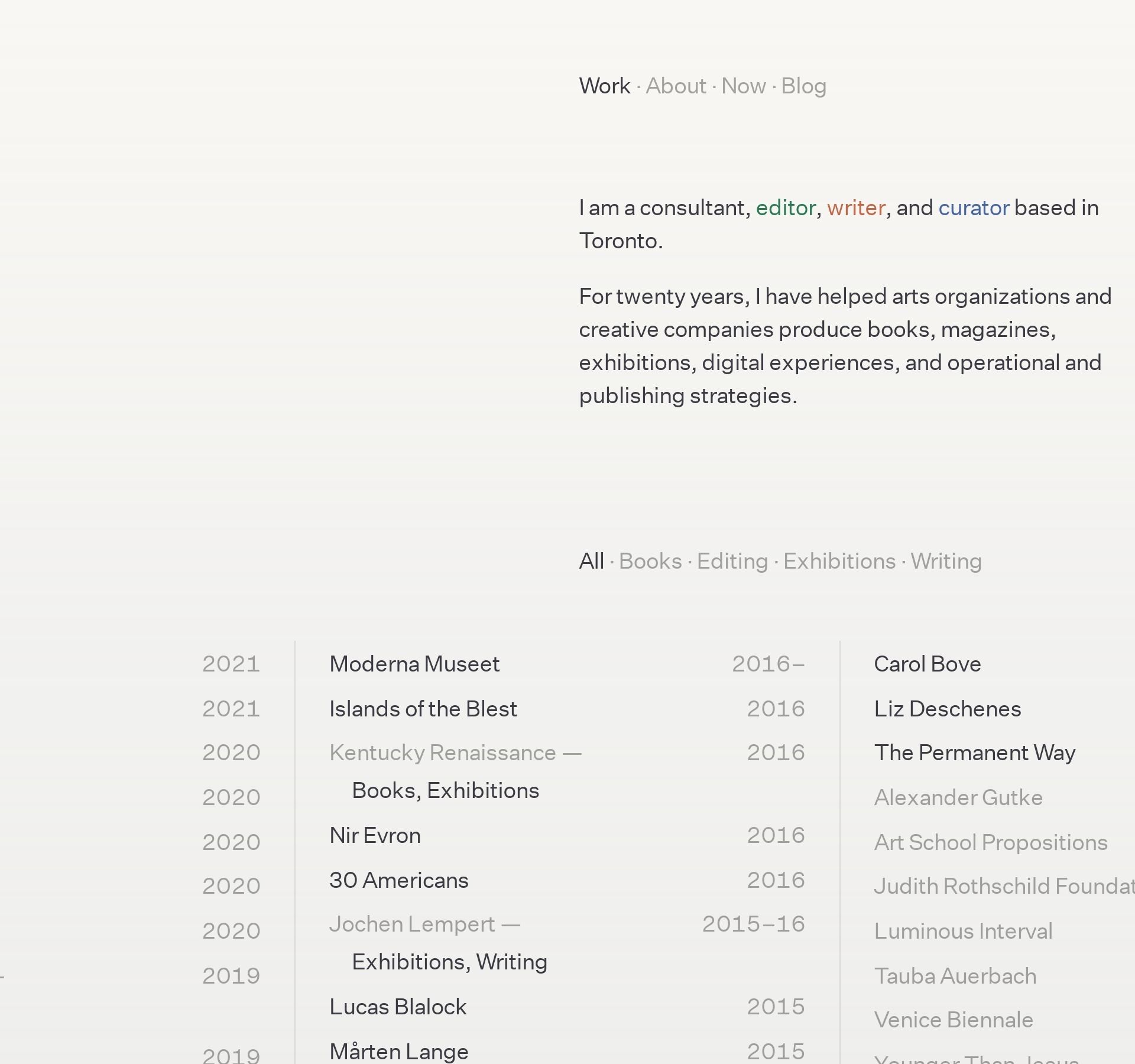
Task: Collapse the Jochen Lempert entry
Action: point(424,924)
